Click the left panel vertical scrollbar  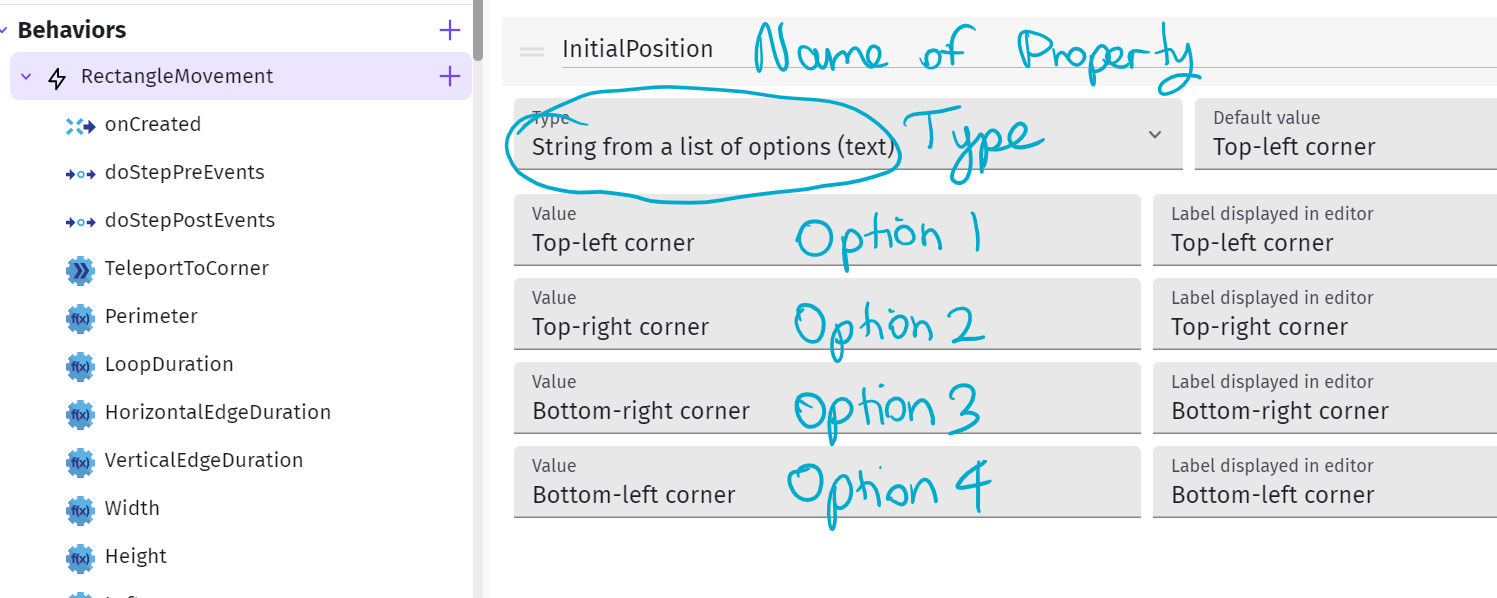(478, 30)
